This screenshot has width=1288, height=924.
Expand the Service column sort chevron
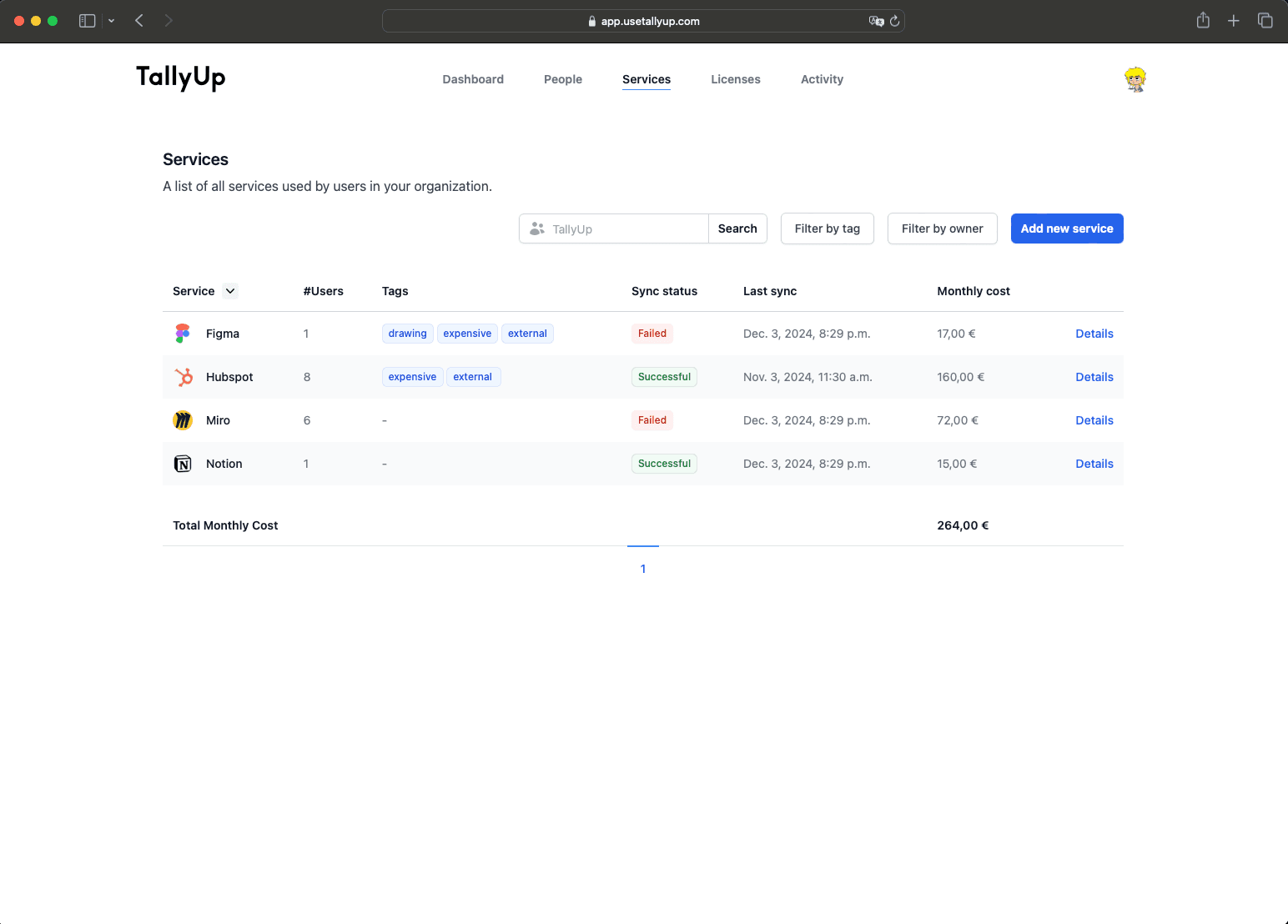point(230,291)
